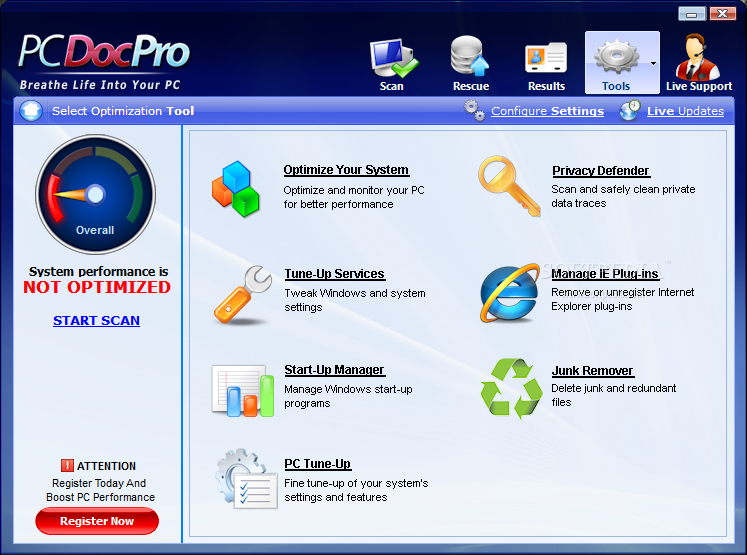Click the Results tab label
747x555 pixels.
coord(546,86)
